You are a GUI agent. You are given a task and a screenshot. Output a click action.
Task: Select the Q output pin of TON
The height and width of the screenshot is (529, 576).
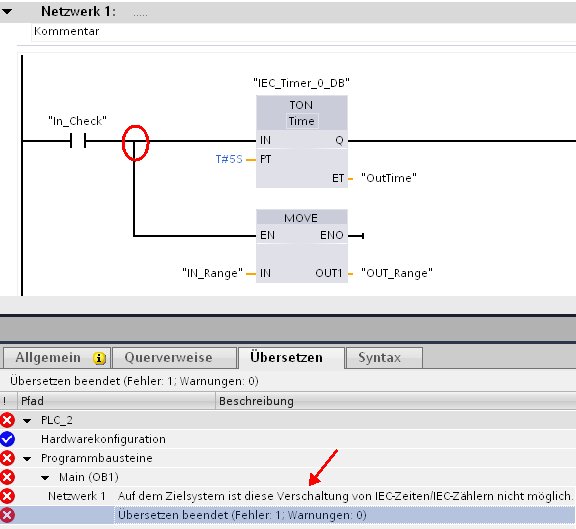(339, 140)
